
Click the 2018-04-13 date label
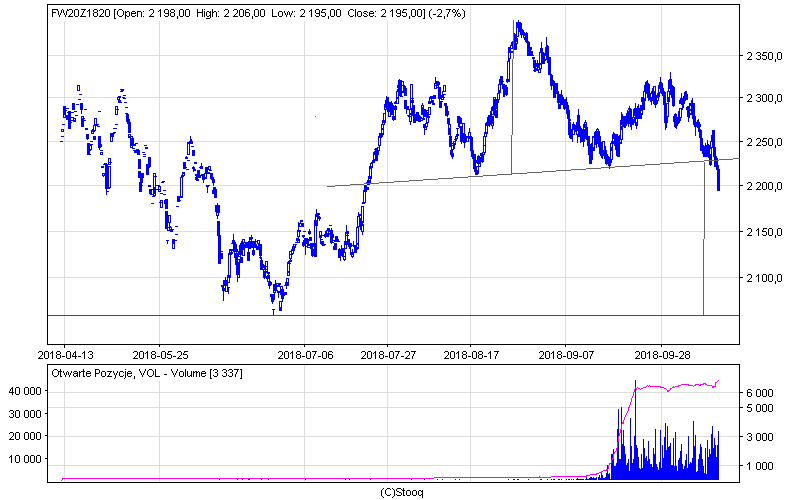tap(65, 355)
